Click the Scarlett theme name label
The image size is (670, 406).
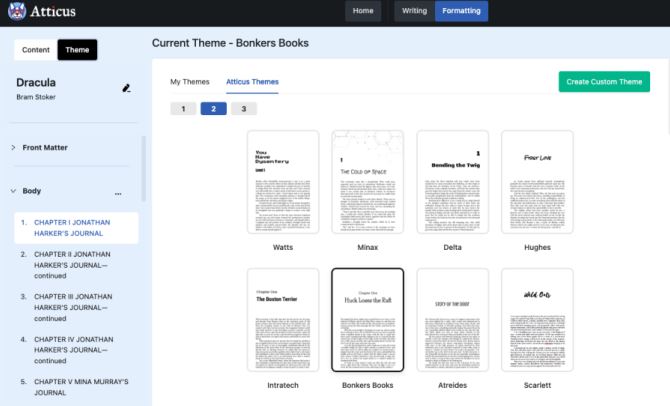click(x=537, y=385)
